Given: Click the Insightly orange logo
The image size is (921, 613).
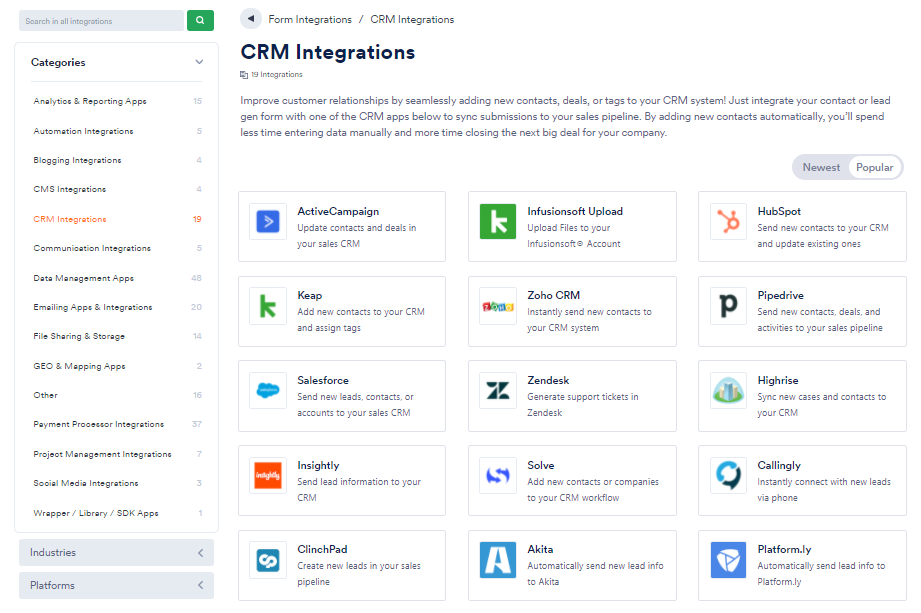Looking at the screenshot, I should click(268, 476).
